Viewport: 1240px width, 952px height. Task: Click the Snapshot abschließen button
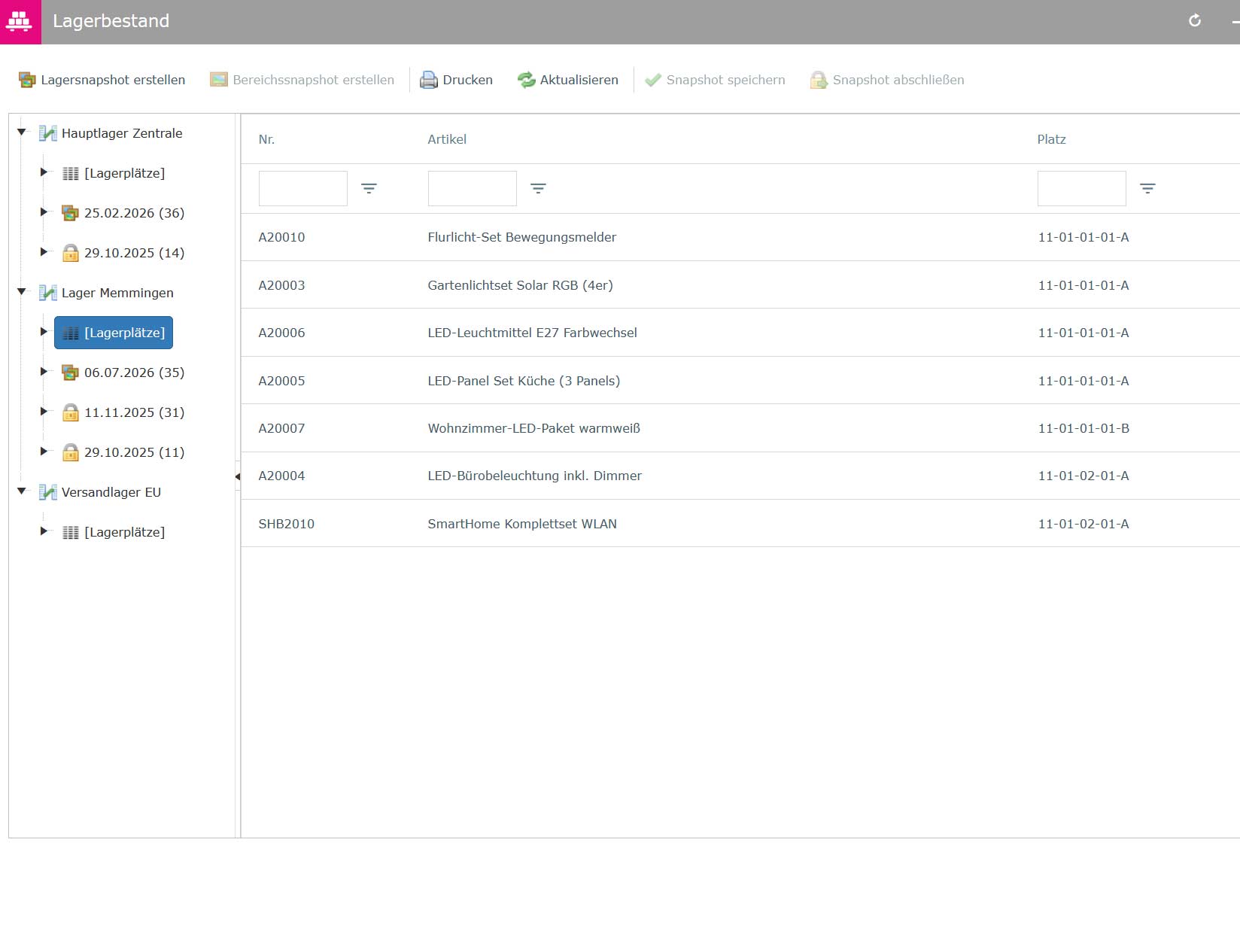pyautogui.click(x=887, y=80)
